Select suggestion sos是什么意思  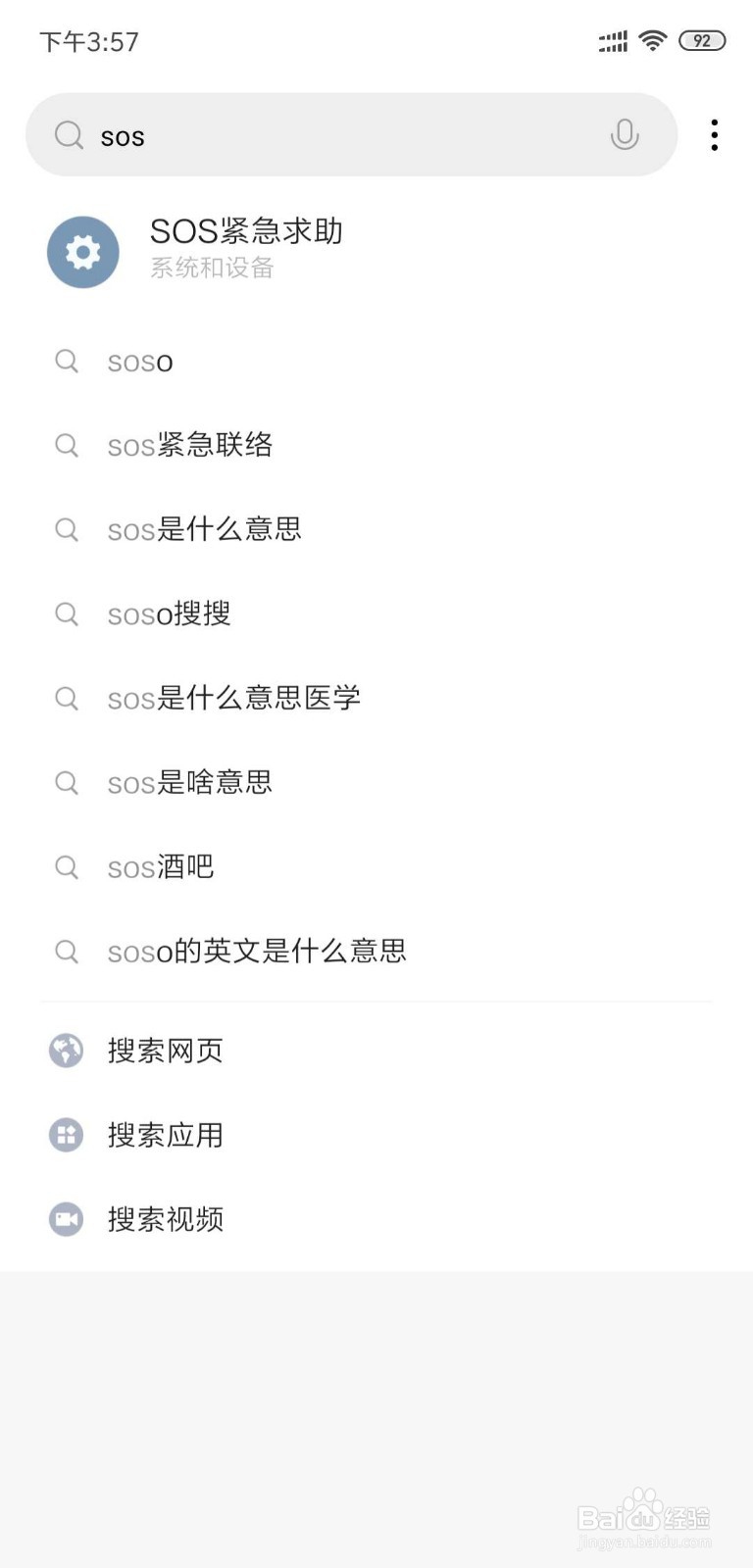pos(204,530)
